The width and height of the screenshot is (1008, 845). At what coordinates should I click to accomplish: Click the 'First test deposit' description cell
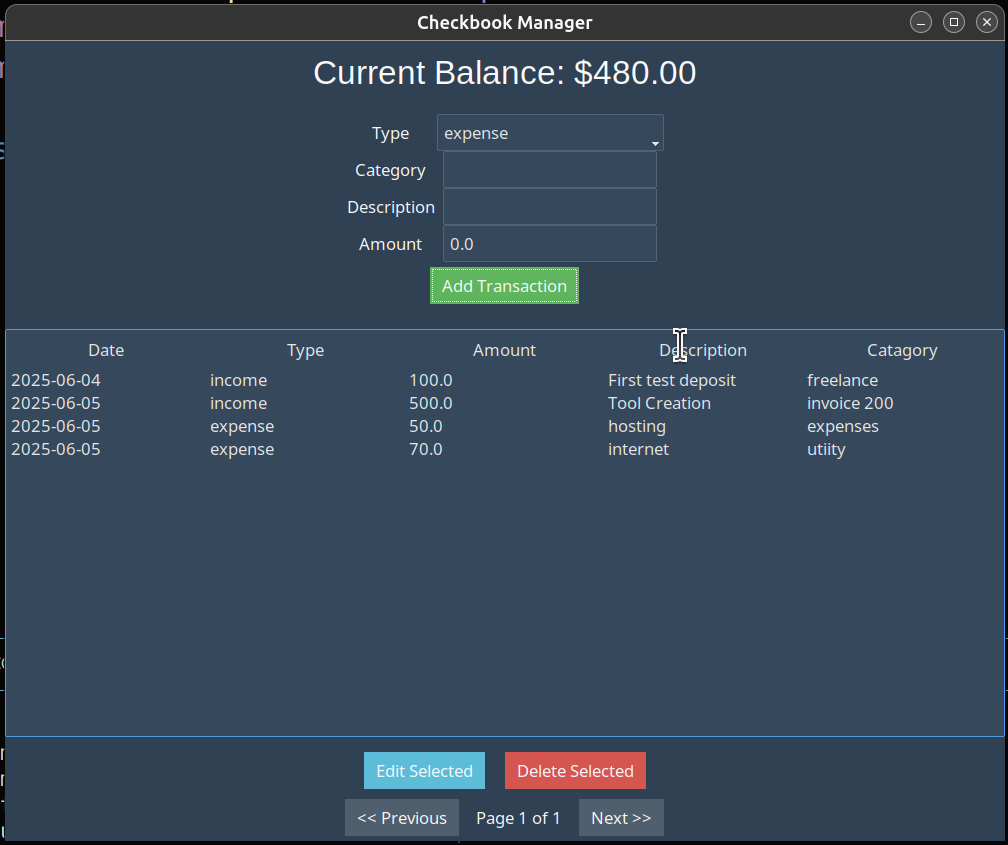(x=672, y=380)
